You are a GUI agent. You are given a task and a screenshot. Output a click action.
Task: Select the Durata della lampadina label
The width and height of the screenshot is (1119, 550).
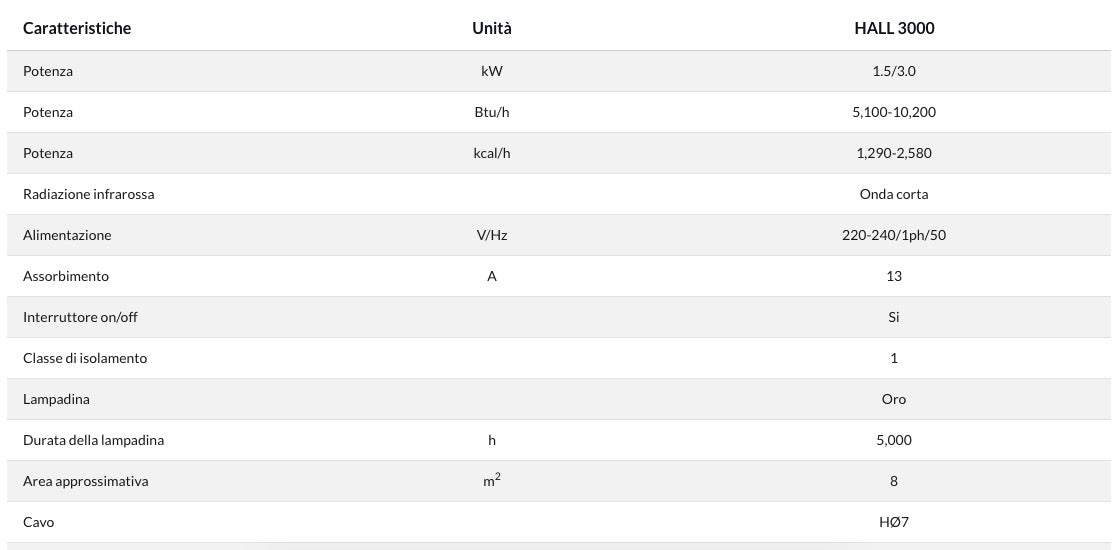pos(93,440)
